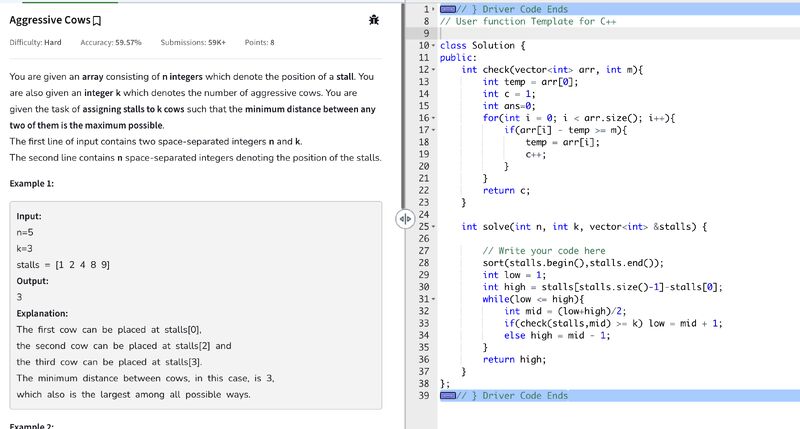
Task: Click the folded code marker on line 1
Action: coord(446,8)
